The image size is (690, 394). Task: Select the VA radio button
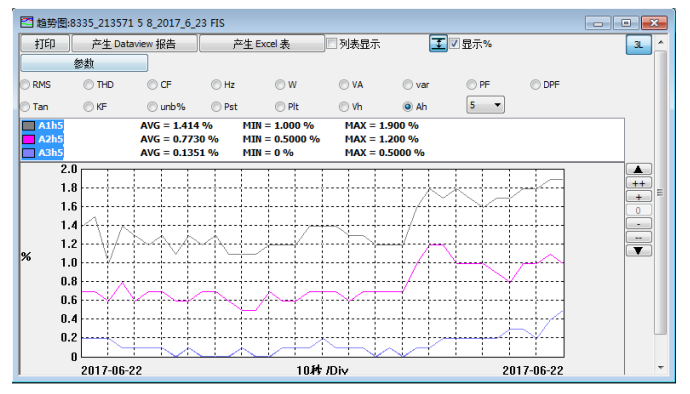(344, 85)
